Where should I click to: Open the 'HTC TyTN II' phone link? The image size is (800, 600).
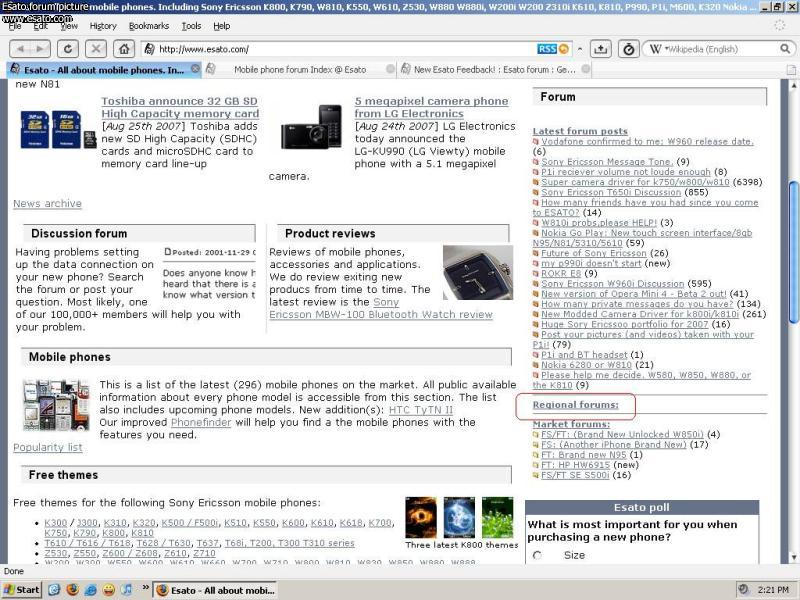pos(421,410)
